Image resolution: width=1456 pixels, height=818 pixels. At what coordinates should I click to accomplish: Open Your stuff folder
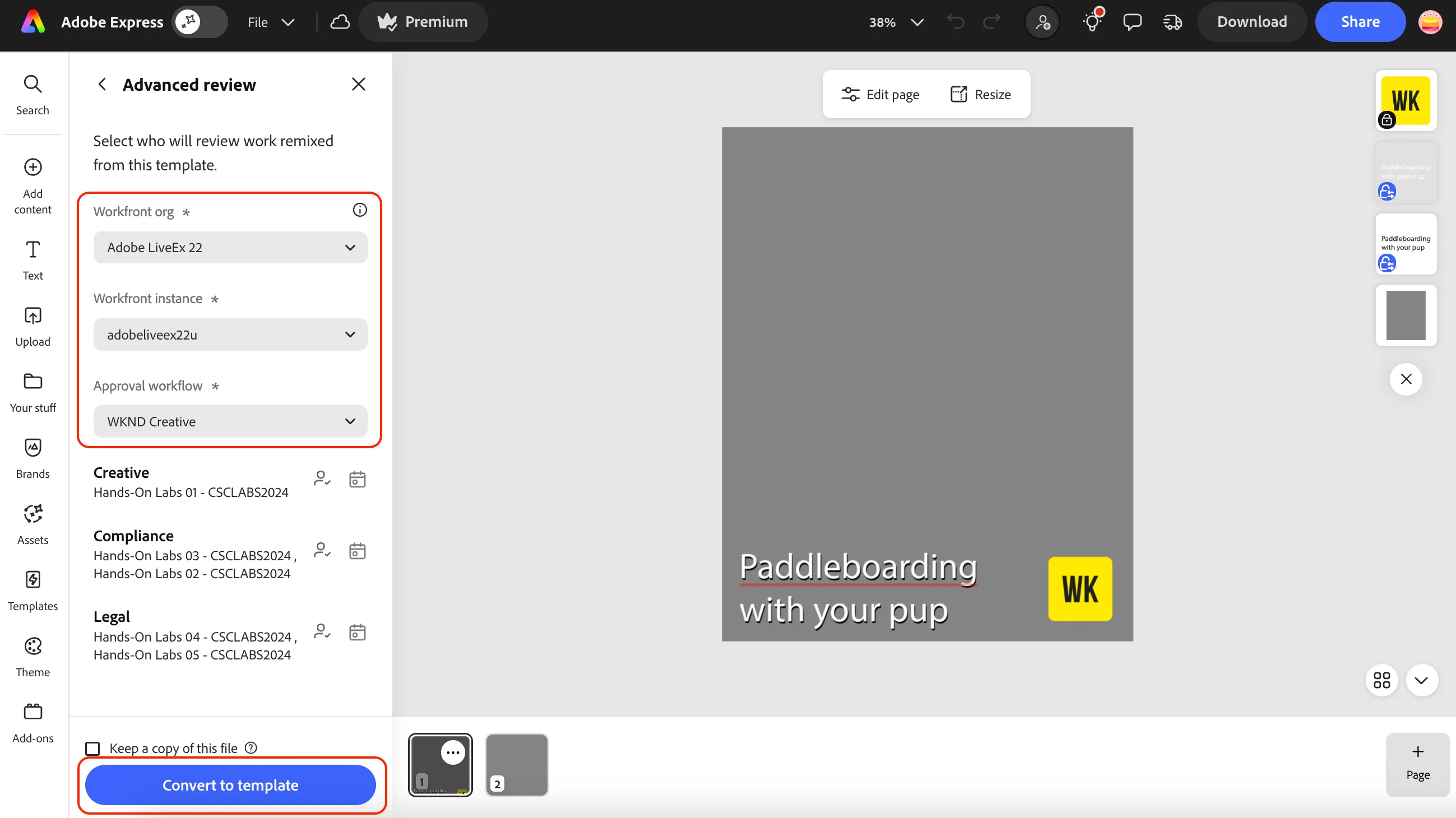click(33, 393)
